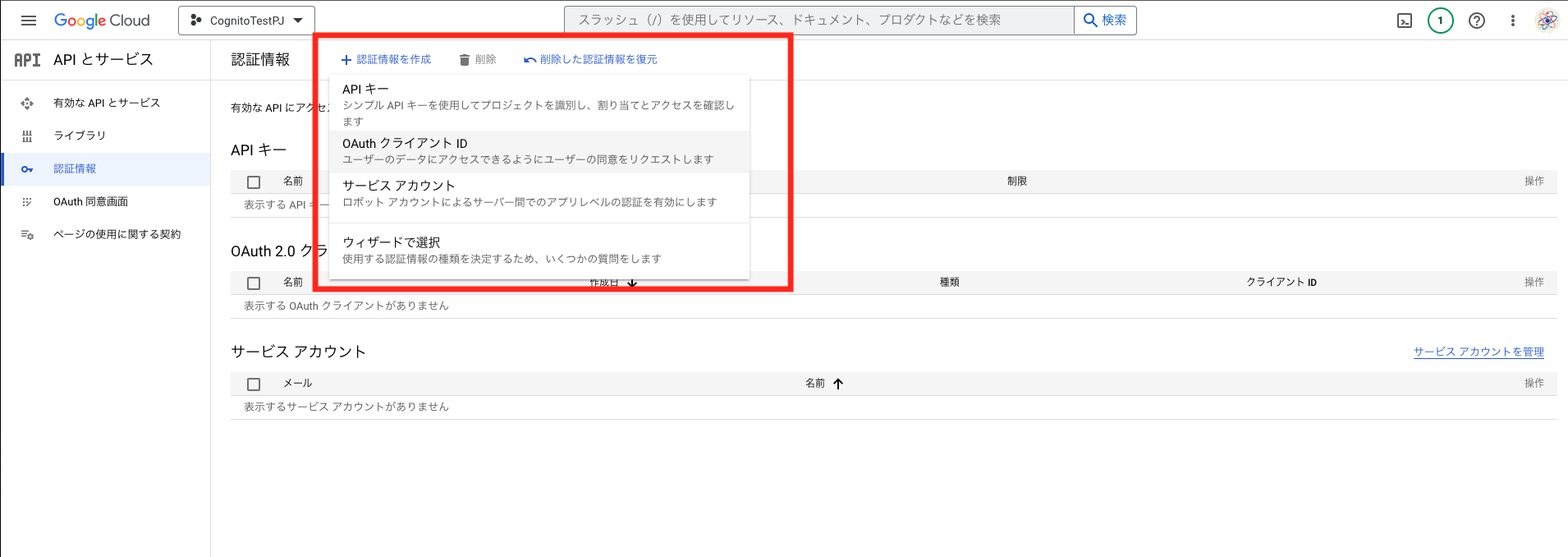
Task: Open ページの使用に関する契約 in sidebar
Action: click(x=106, y=234)
